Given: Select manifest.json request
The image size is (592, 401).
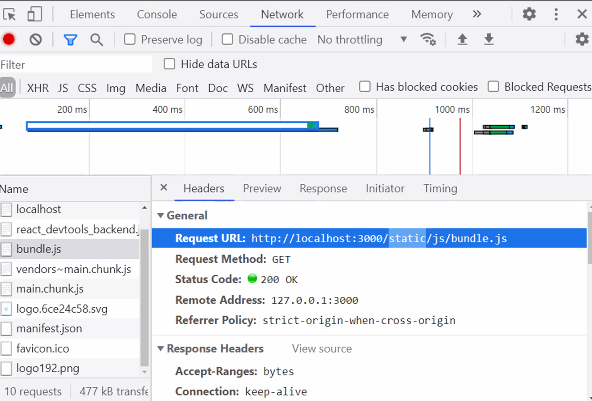Looking at the screenshot, I should [70, 329].
